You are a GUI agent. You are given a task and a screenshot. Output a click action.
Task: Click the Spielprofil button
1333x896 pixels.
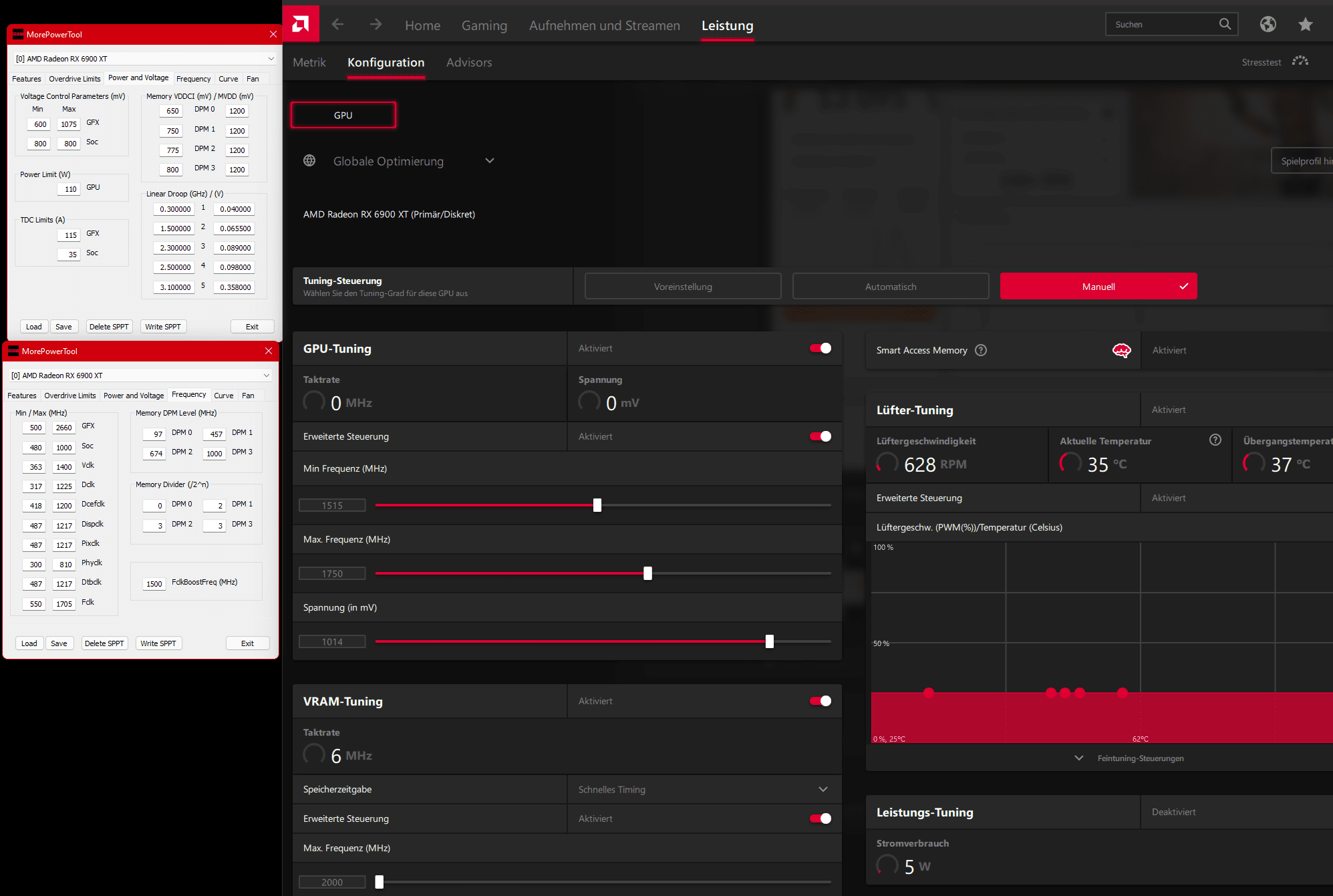[x=1302, y=161]
